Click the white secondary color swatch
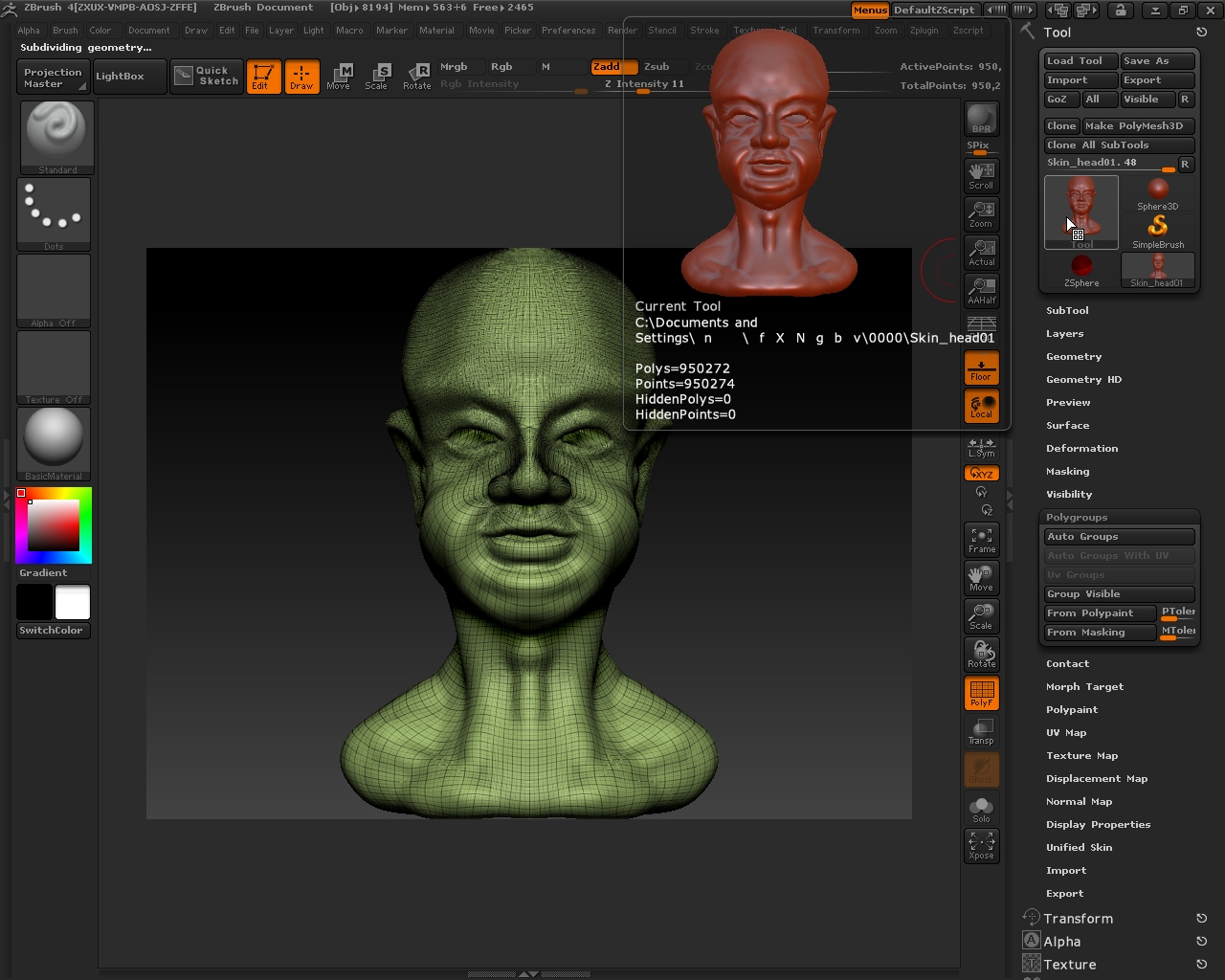Viewport: 1225px width, 980px height. pyautogui.click(x=73, y=603)
